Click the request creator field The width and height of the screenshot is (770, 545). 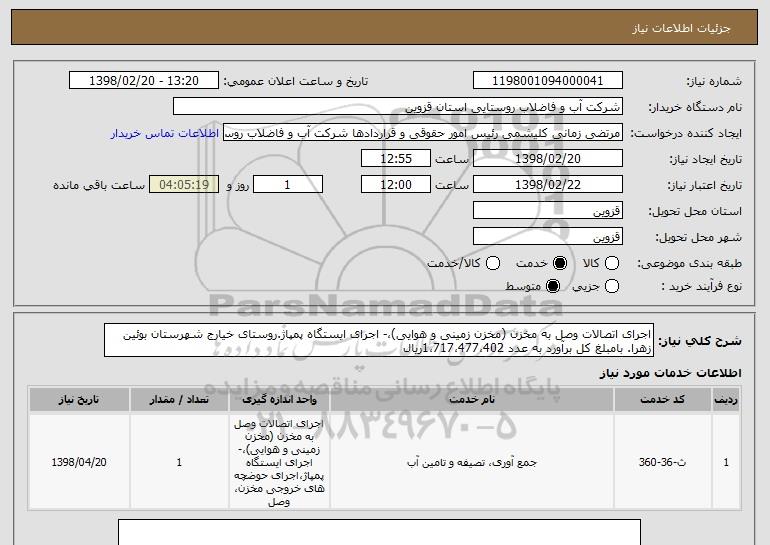[423, 133]
